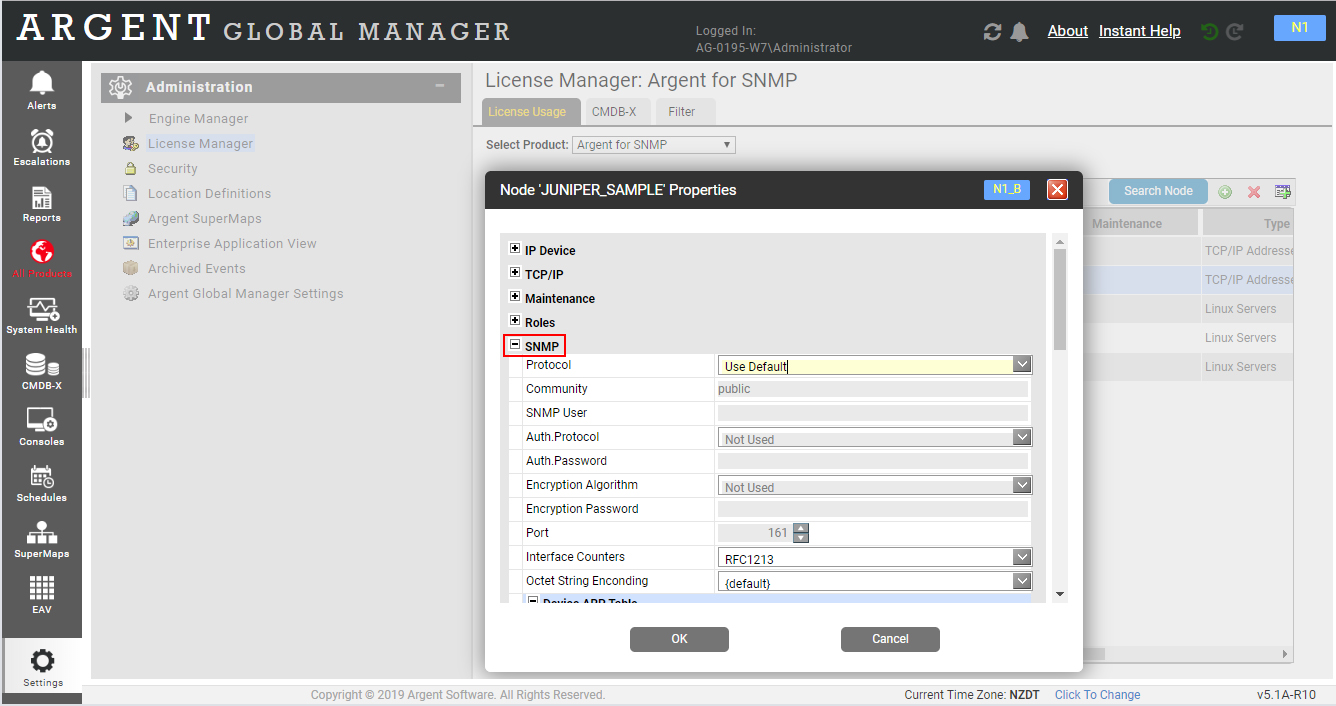
Task: Open the Select Product dropdown
Action: tap(655, 145)
